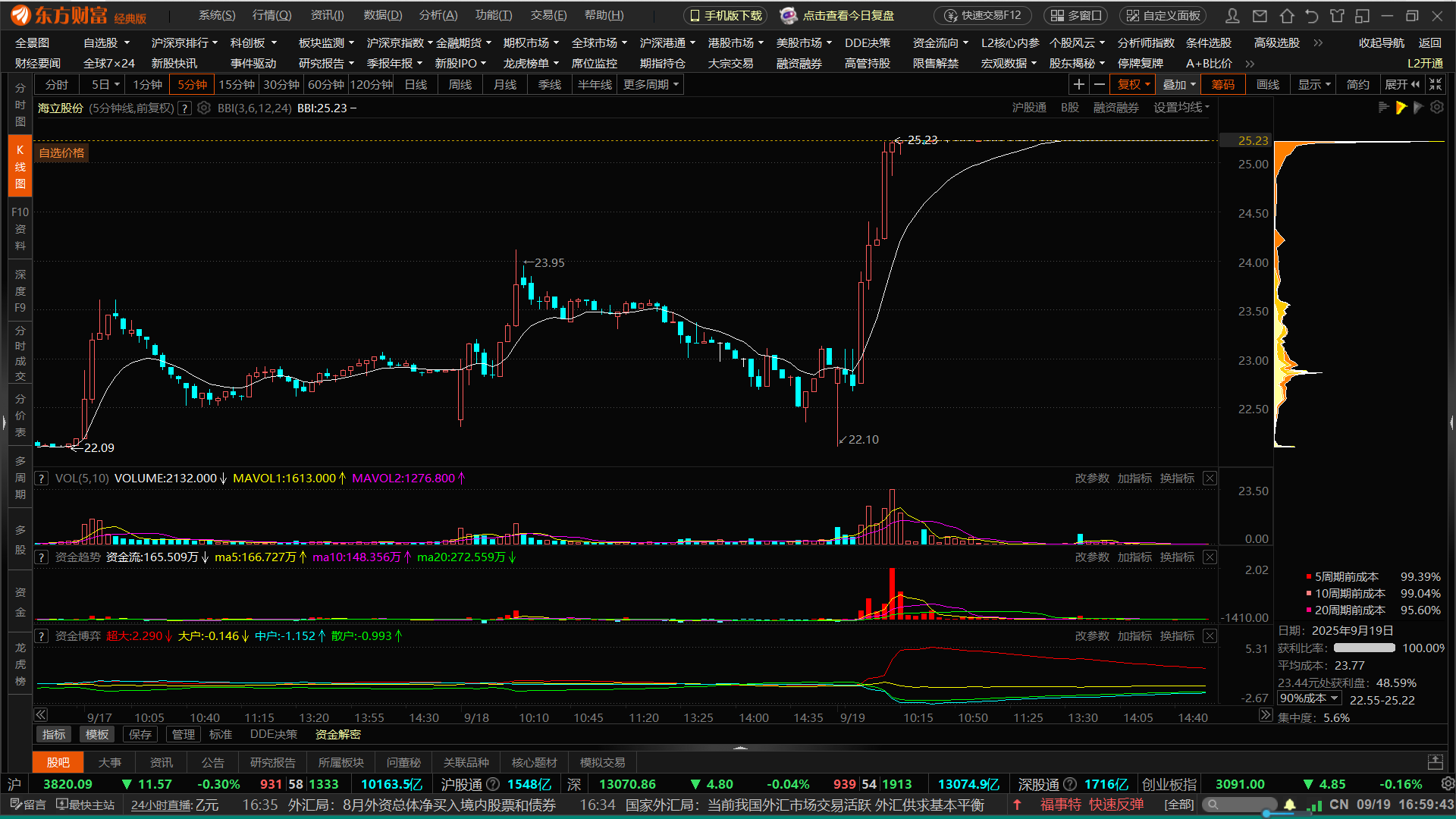This screenshot has height=819, width=1456.
Task: Toggle B股 overlay on chart
Action: click(1069, 108)
